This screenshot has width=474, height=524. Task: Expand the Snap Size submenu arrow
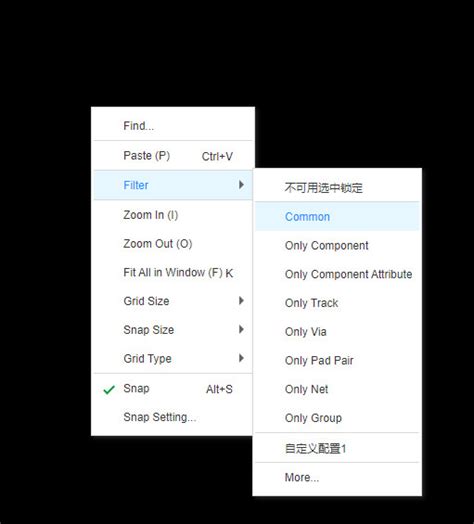point(241,330)
